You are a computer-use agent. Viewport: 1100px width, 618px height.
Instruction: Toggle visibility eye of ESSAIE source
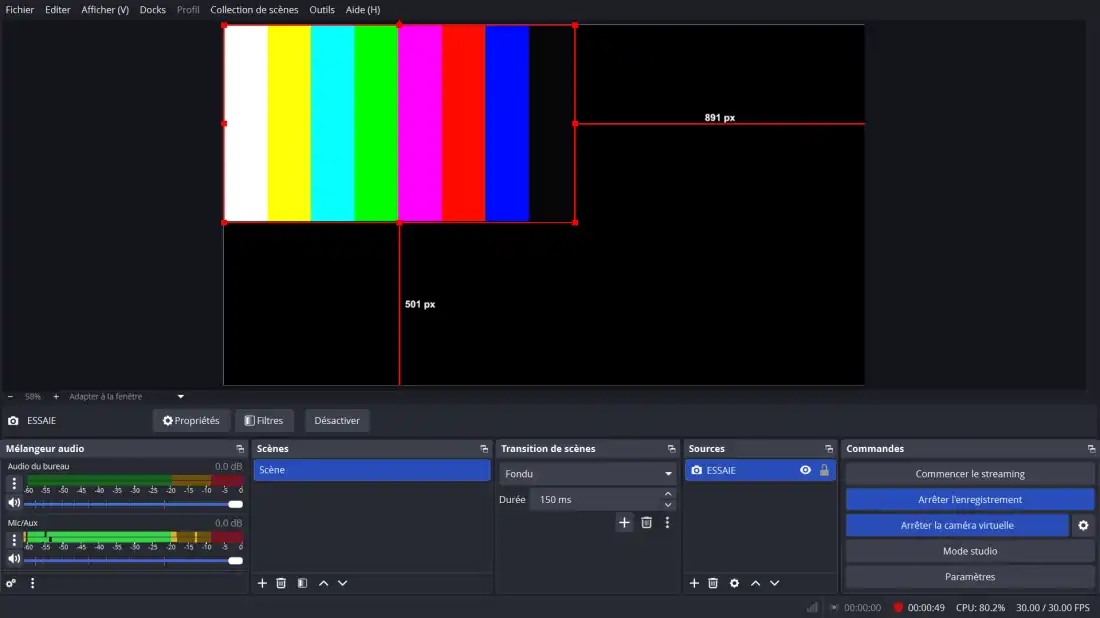click(805, 470)
